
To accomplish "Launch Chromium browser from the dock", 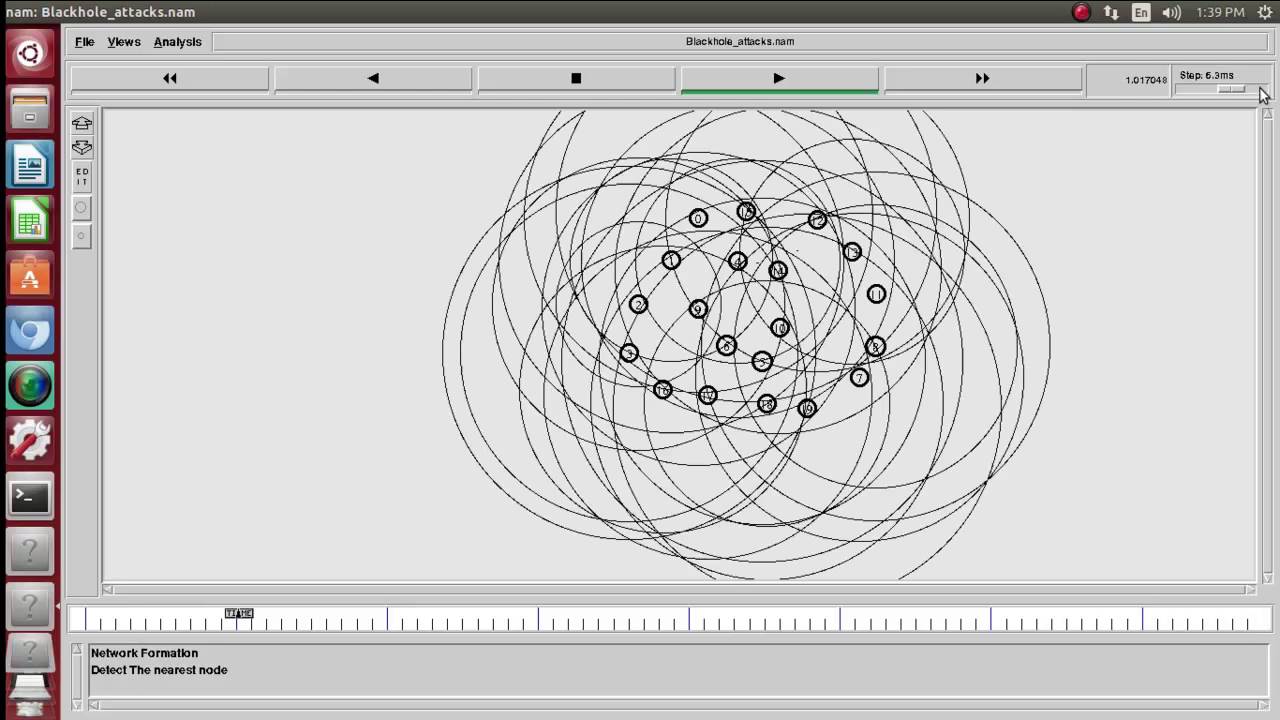I will [x=30, y=331].
